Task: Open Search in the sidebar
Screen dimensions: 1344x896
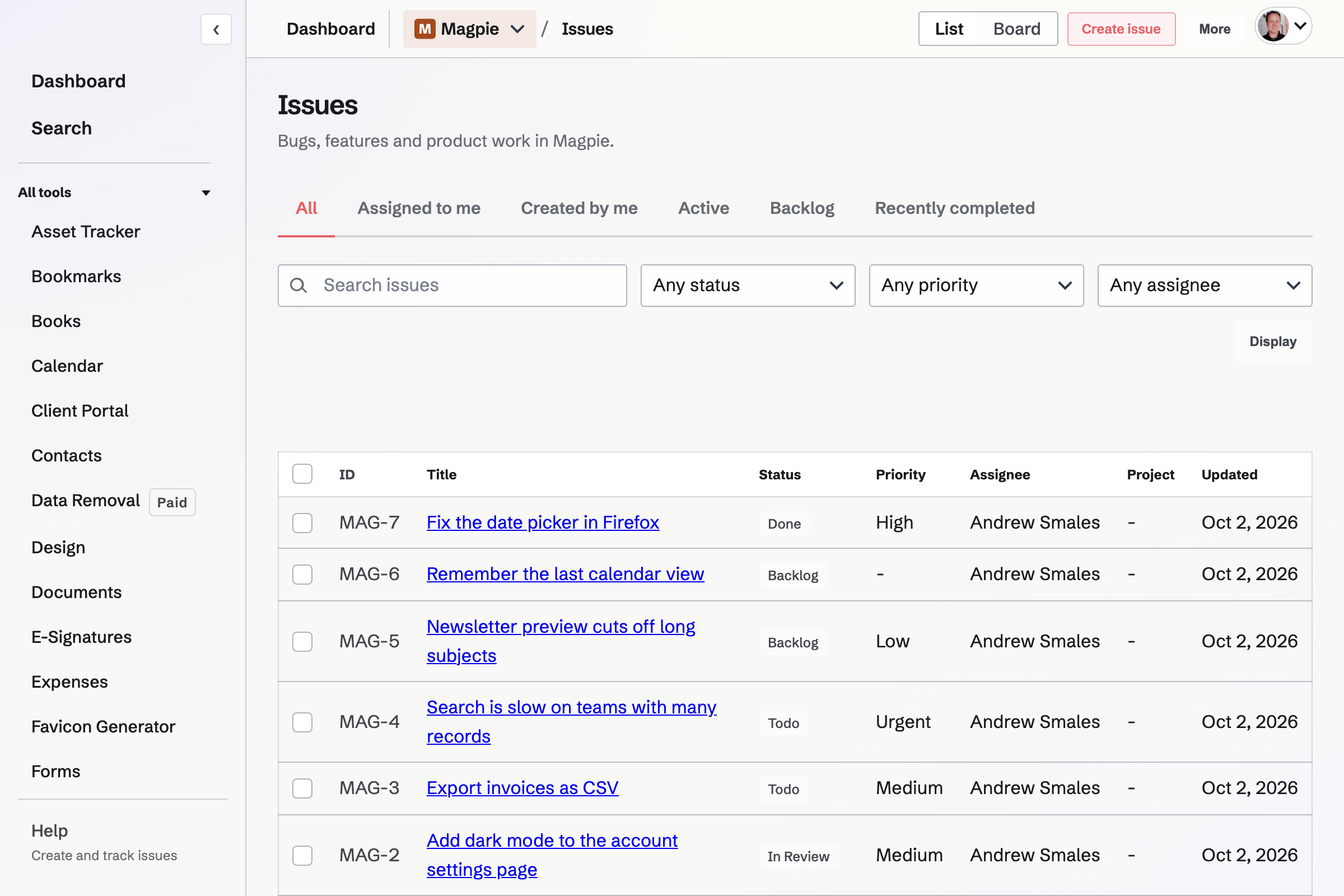Action: click(62, 128)
